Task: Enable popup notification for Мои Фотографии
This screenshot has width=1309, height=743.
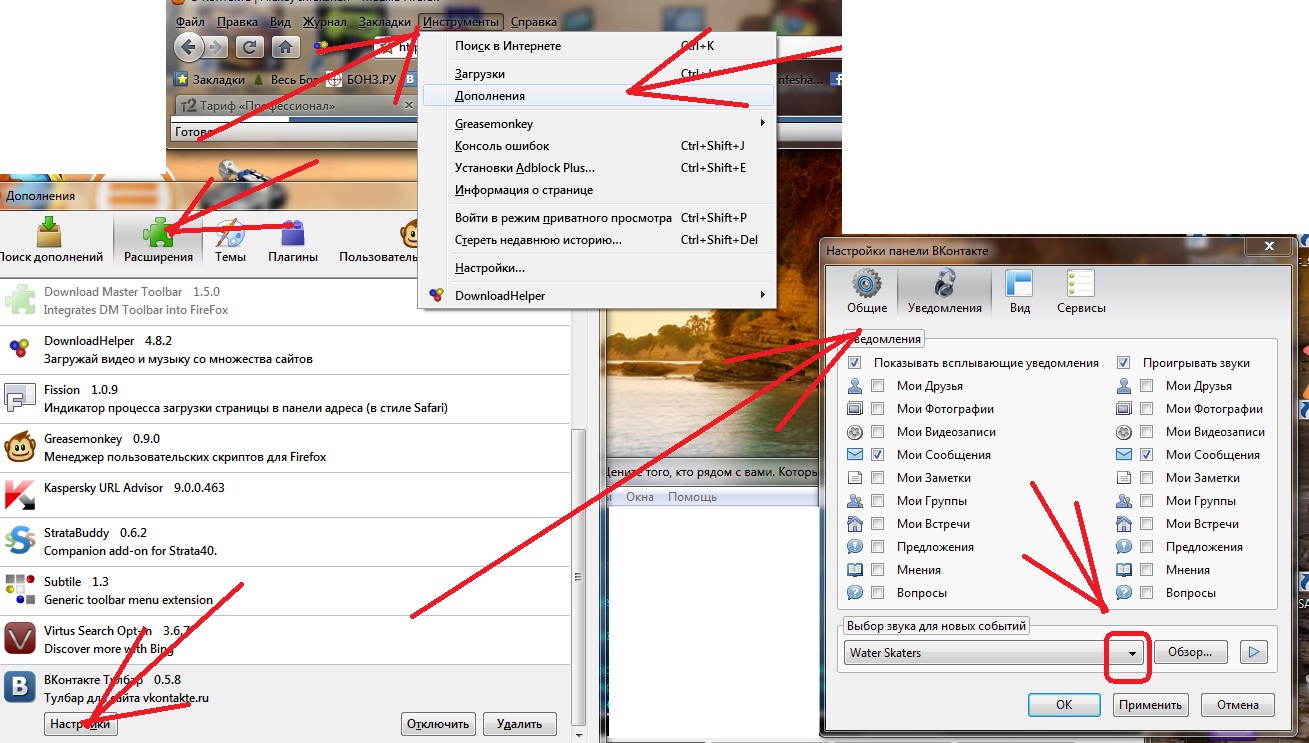Action: pyautogui.click(x=877, y=409)
